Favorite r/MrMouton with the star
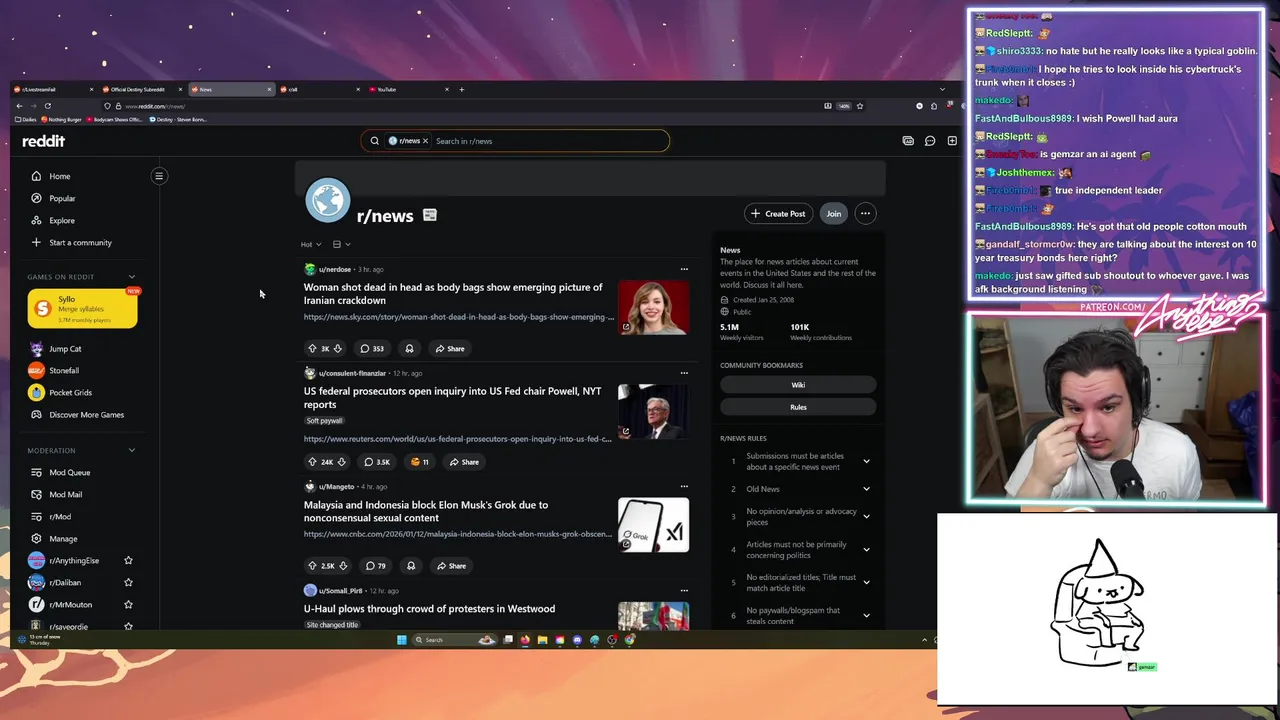 [x=128, y=604]
